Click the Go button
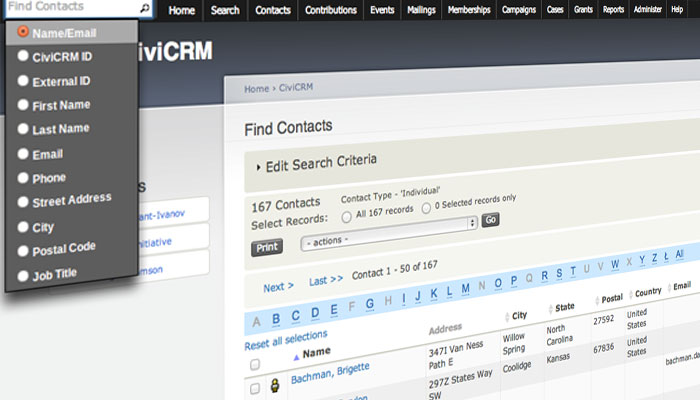Viewport: 700px width, 400px height. 490,220
